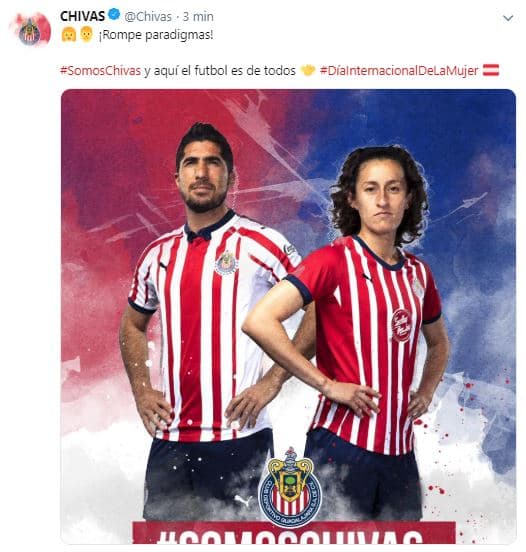Click the Puma logo on the shorts

point(244,501)
